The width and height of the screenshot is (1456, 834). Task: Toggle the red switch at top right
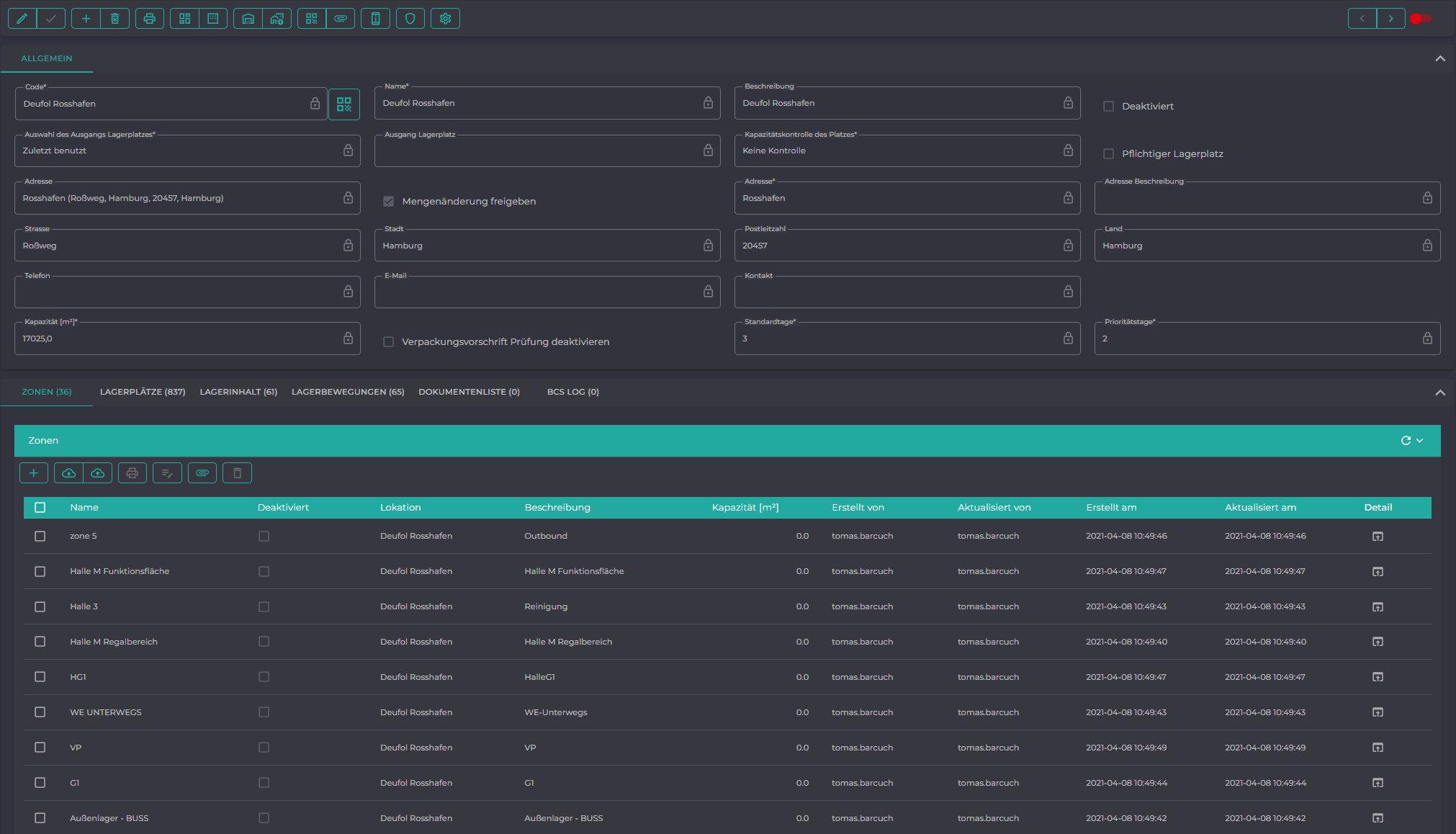tap(1420, 19)
